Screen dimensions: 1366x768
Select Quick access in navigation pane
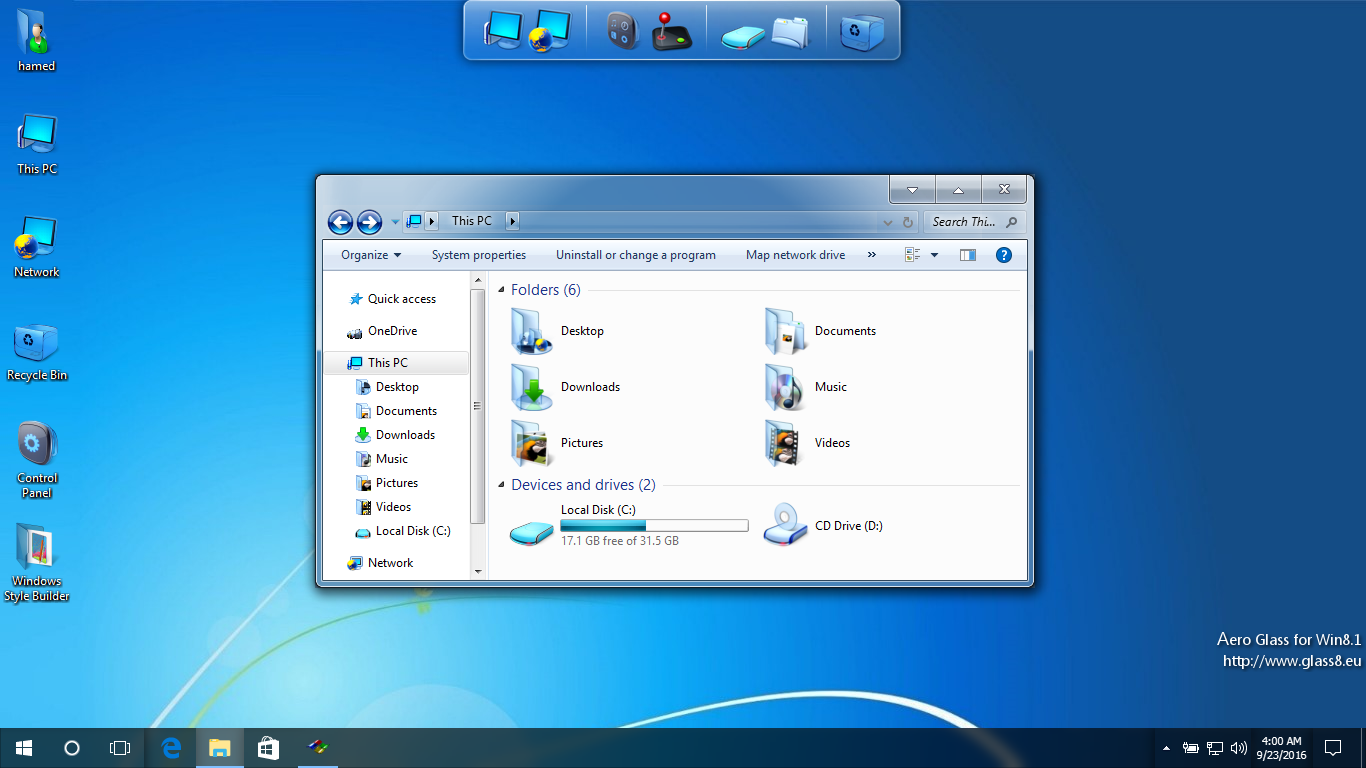(x=401, y=299)
